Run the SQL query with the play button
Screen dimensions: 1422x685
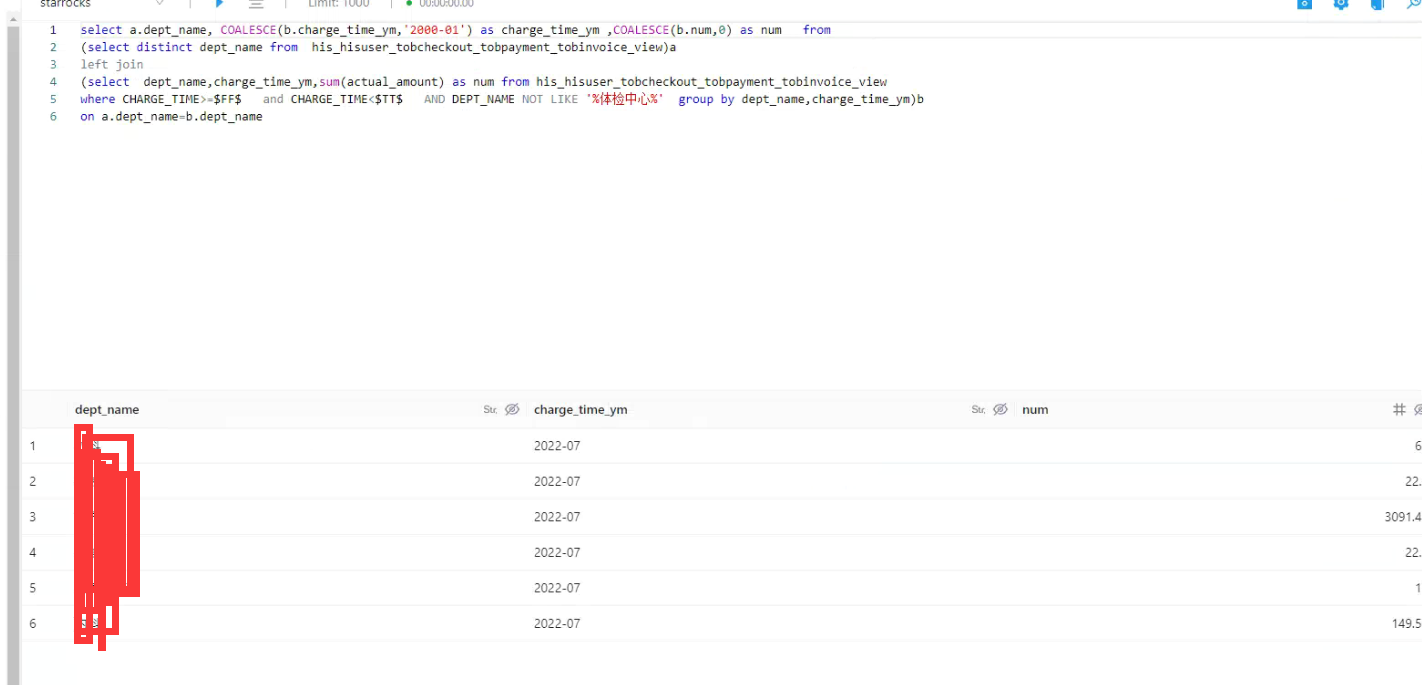219,4
